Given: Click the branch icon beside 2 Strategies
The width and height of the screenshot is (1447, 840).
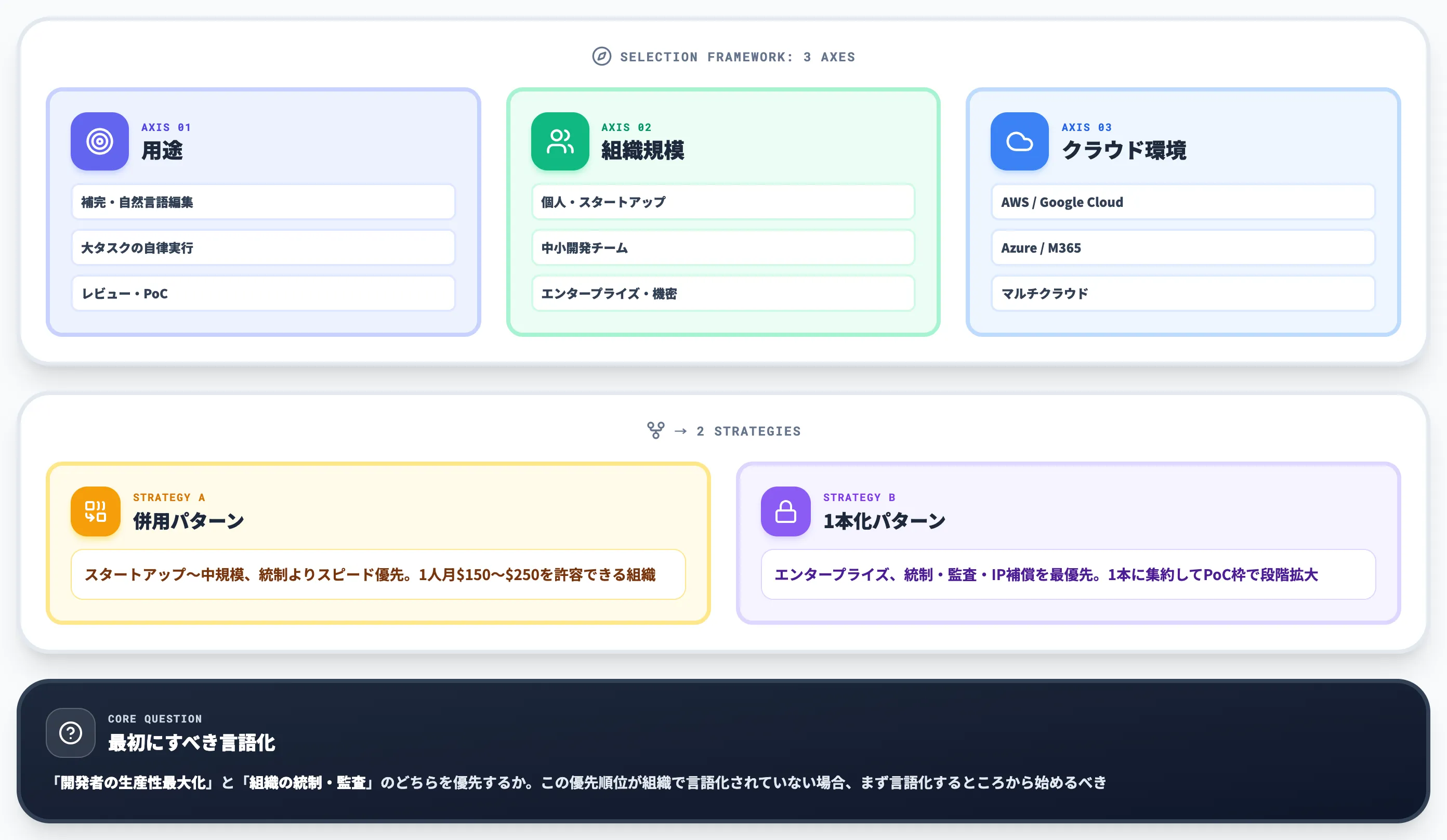Looking at the screenshot, I should pos(655,430).
